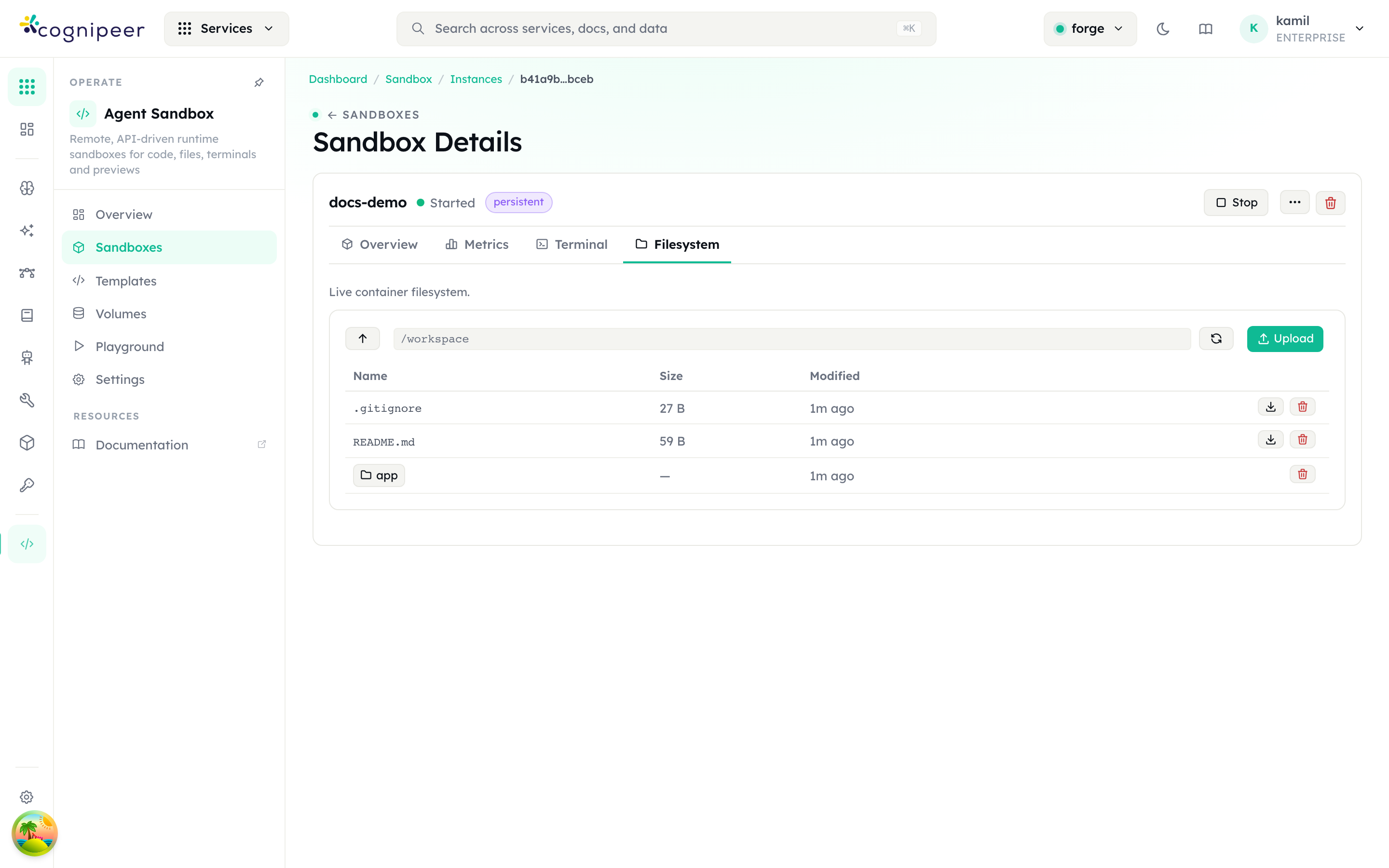Image resolution: width=1389 pixels, height=868 pixels.
Task: Open Overview in the sidebar
Action: click(x=169, y=214)
